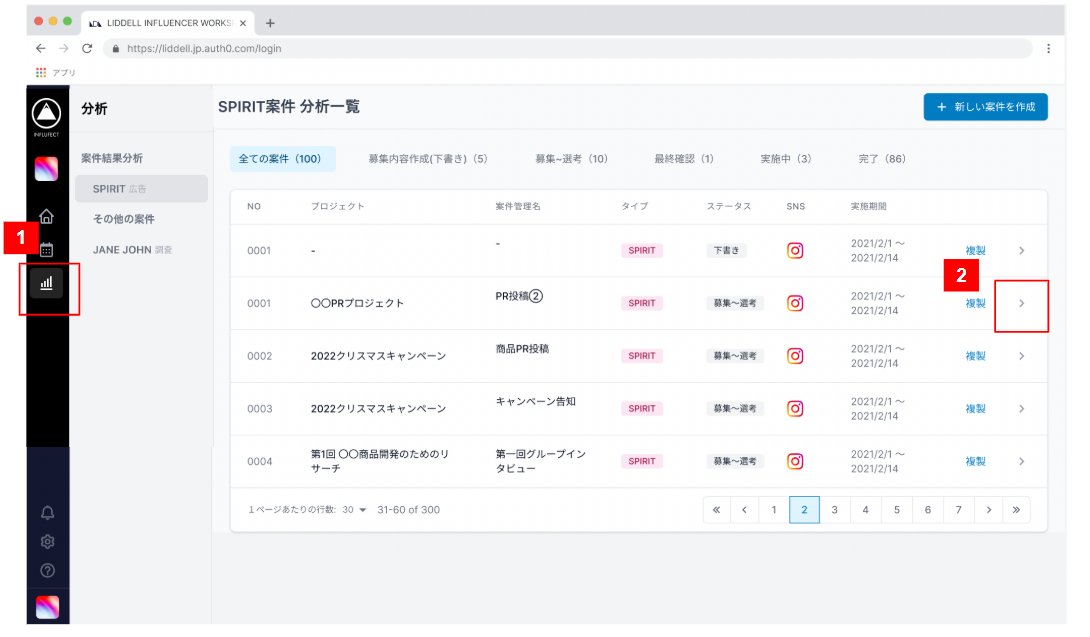
Task: Click the 下書き status badge
Action: [x=726, y=250]
